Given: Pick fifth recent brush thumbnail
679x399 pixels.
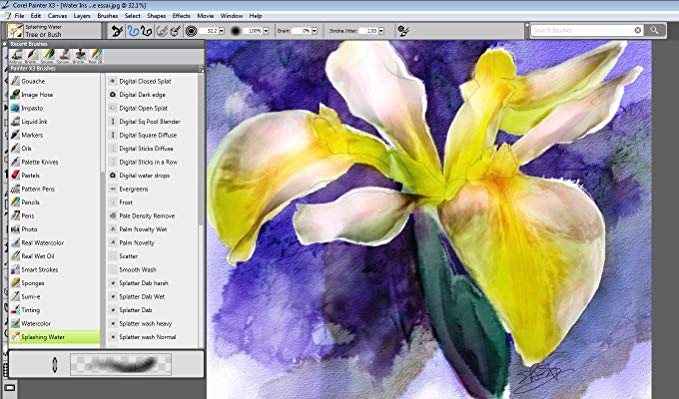Looking at the screenshot, I should pyautogui.click(x=80, y=55).
